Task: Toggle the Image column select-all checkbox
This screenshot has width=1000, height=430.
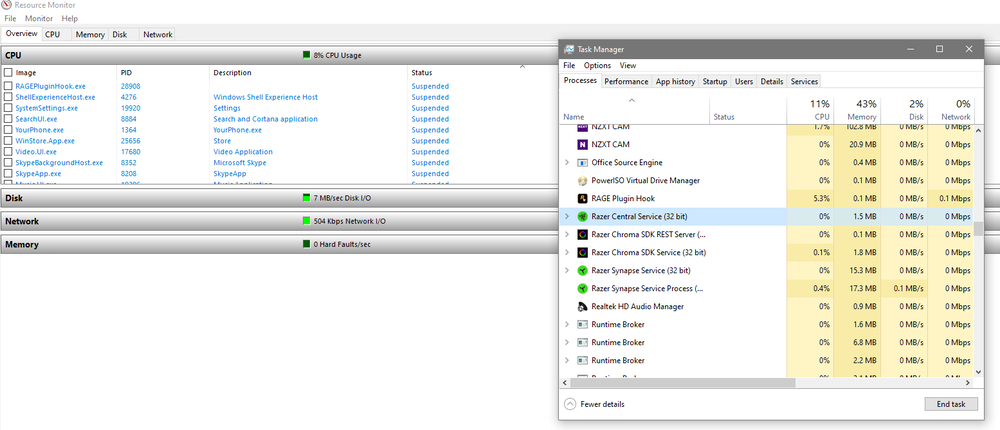Action: tap(8, 73)
